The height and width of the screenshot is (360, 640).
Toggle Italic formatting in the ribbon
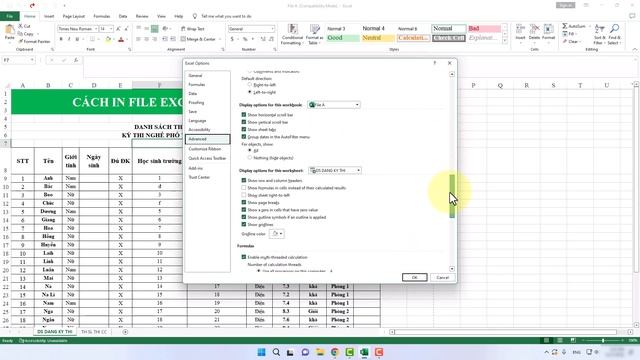coord(69,39)
